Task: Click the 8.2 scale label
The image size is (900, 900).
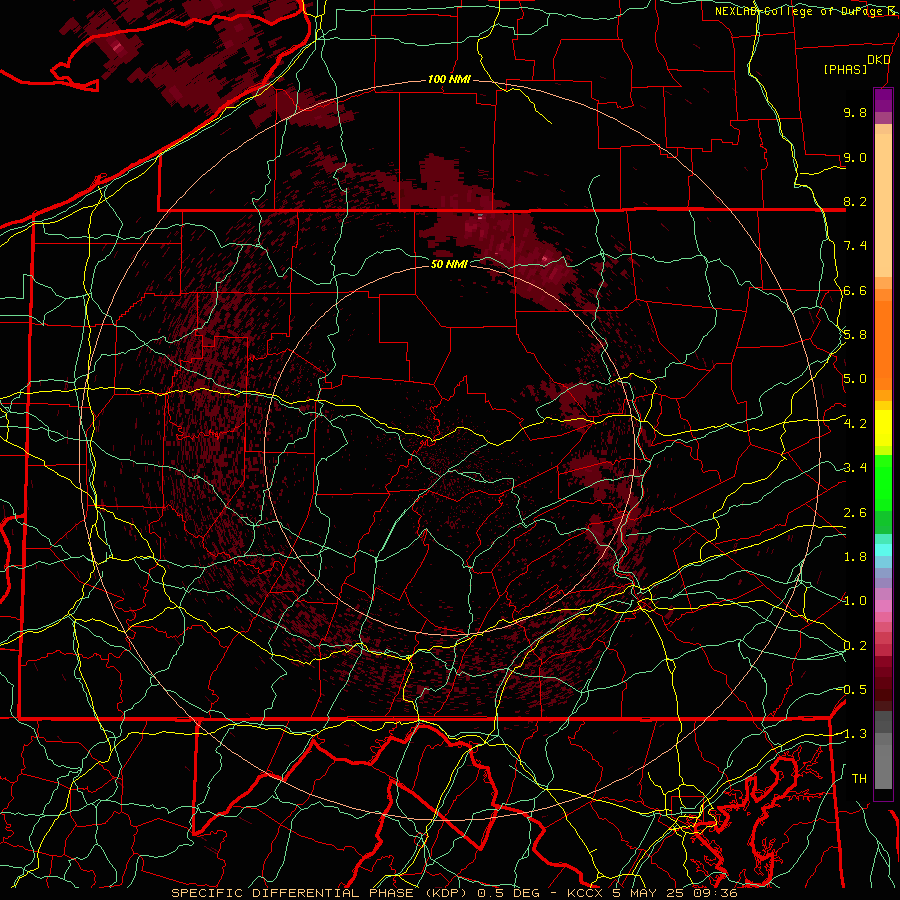Action: (855, 201)
